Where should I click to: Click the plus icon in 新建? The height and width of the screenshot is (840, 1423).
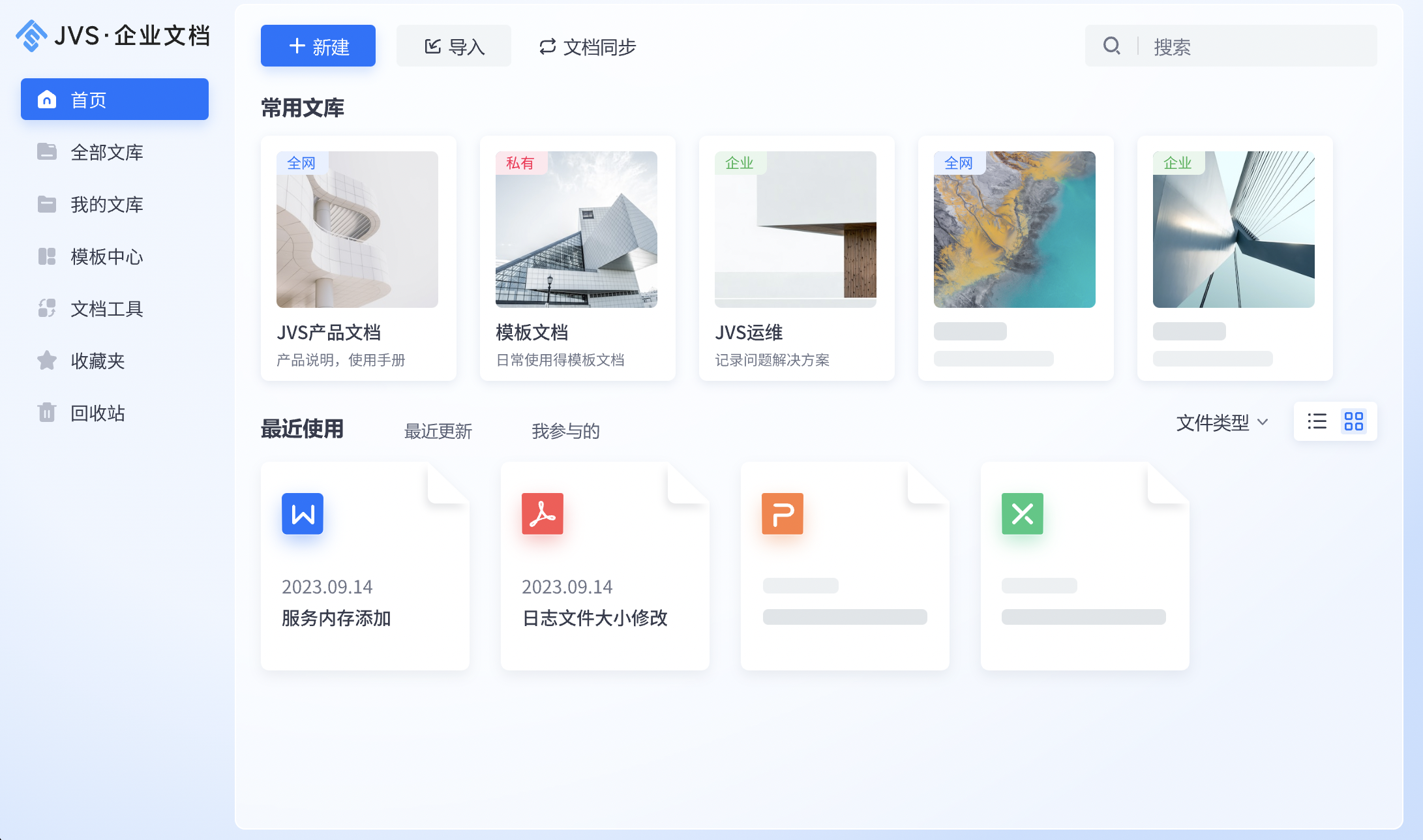coord(297,46)
